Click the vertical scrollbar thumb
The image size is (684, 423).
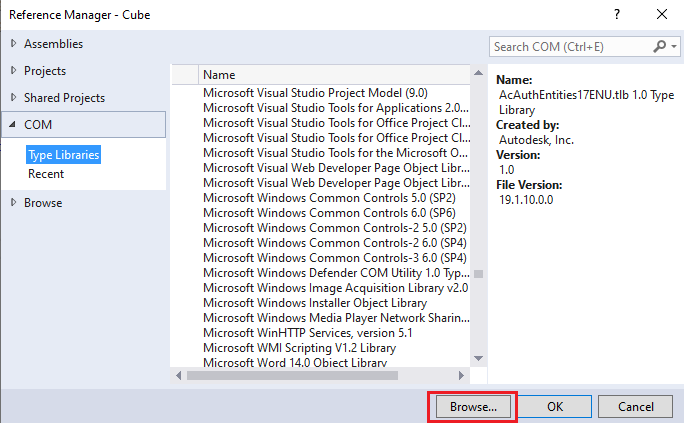tap(479, 274)
